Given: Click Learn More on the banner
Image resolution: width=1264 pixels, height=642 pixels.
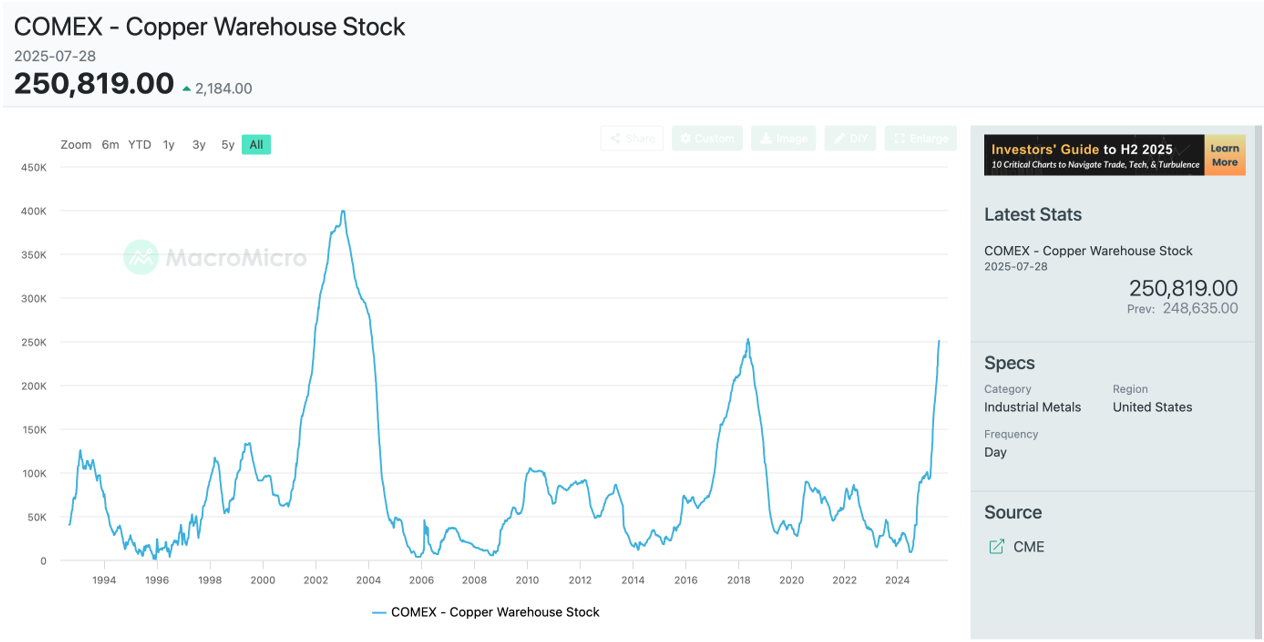Looking at the screenshot, I should point(1224,155).
